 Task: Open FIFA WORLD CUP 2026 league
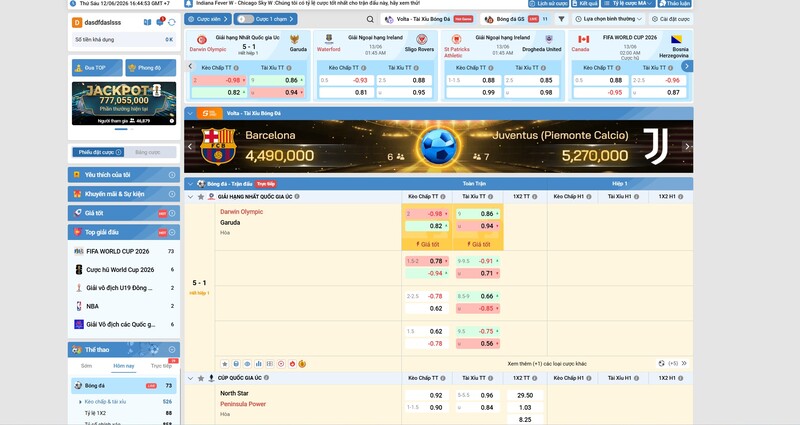[124, 252]
